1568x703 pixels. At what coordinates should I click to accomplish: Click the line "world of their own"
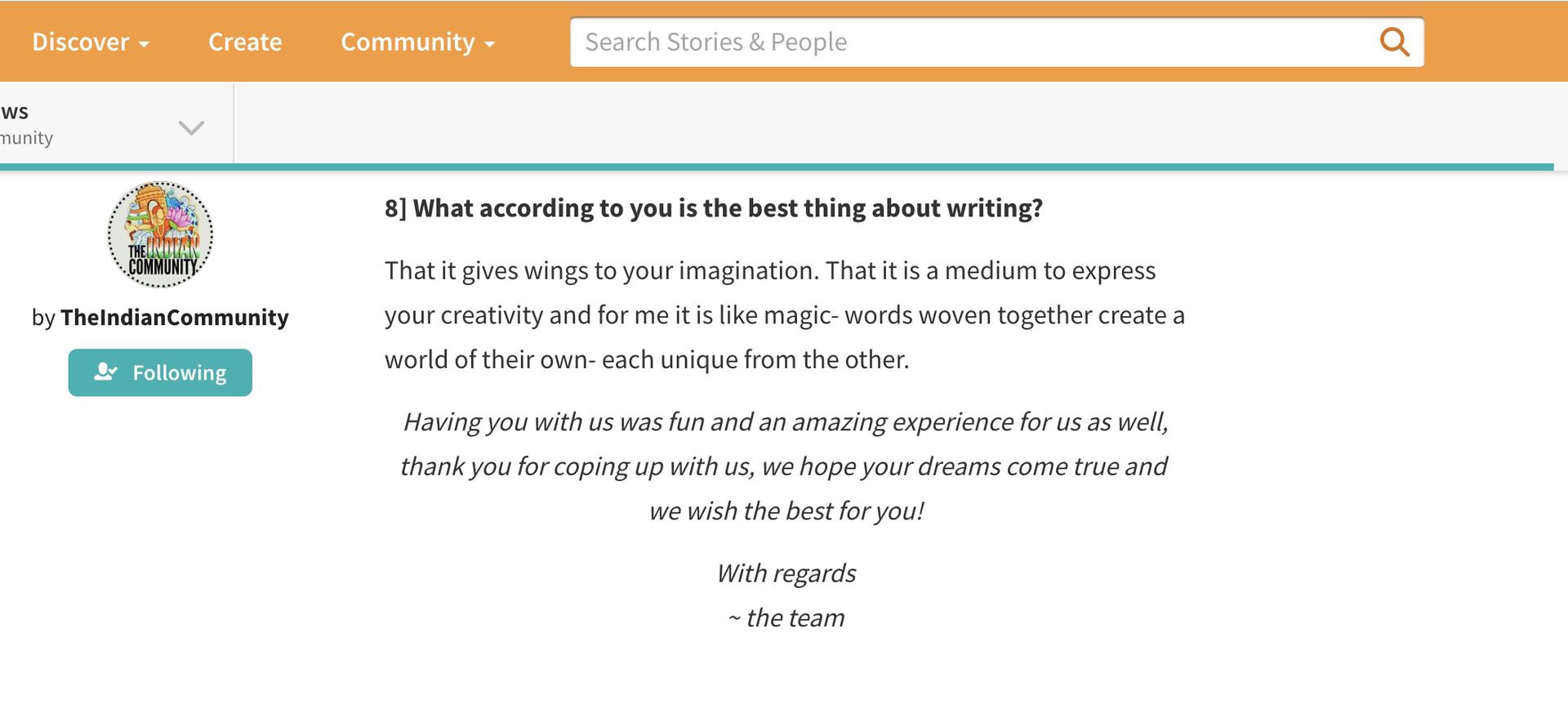[x=647, y=359]
